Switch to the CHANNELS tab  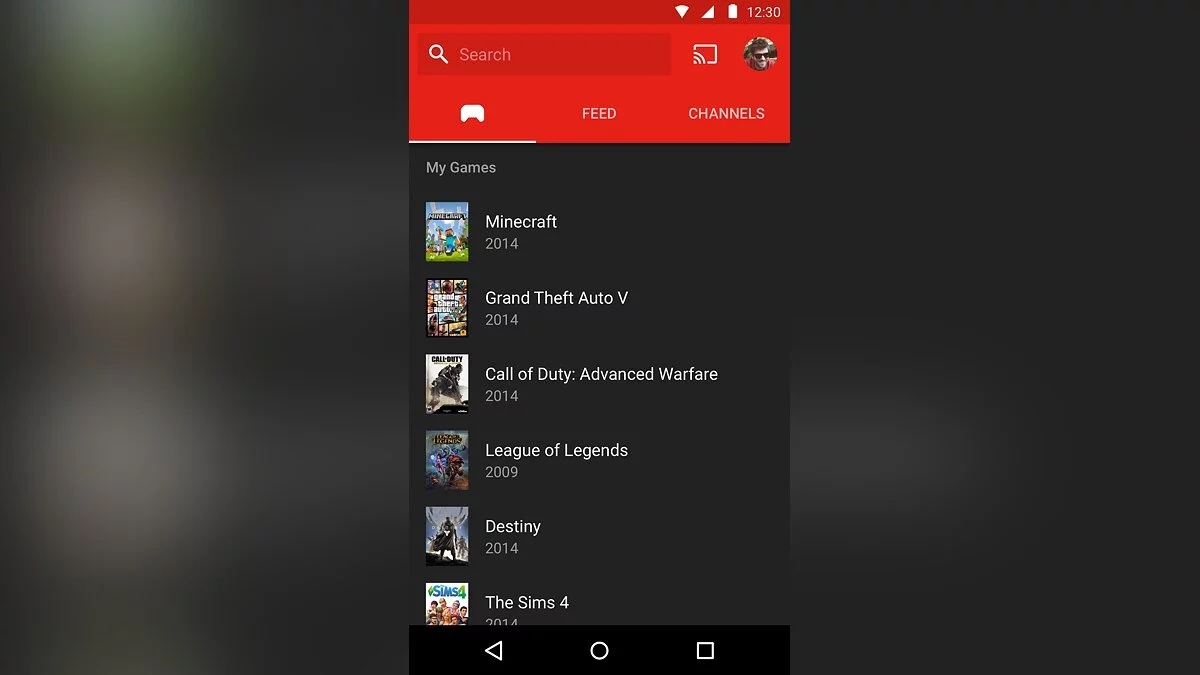click(726, 114)
